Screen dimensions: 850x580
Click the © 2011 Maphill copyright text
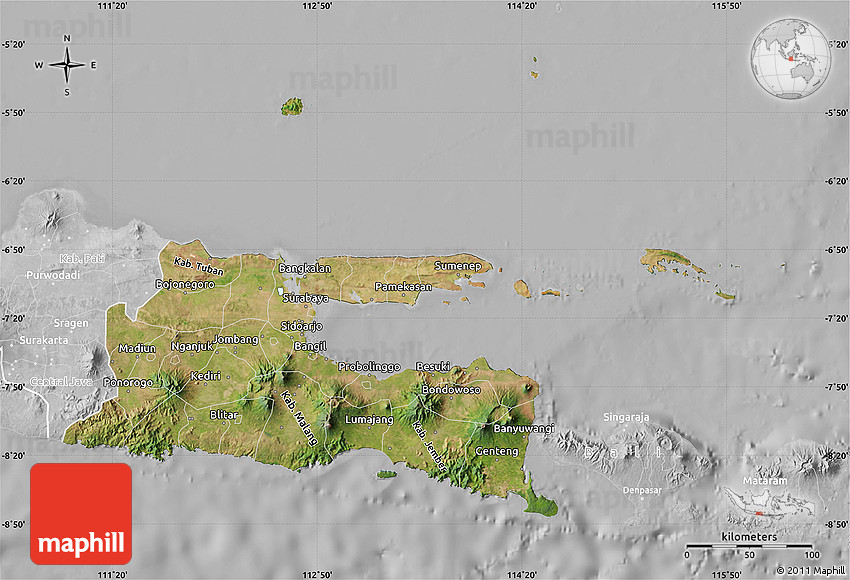(808, 570)
